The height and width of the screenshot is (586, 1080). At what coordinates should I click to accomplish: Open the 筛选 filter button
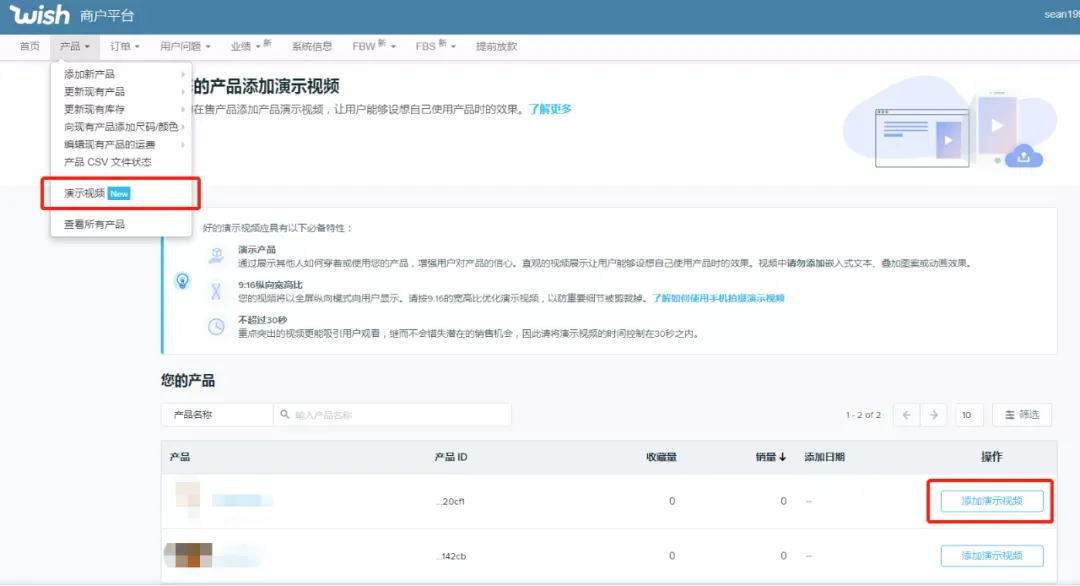1022,415
